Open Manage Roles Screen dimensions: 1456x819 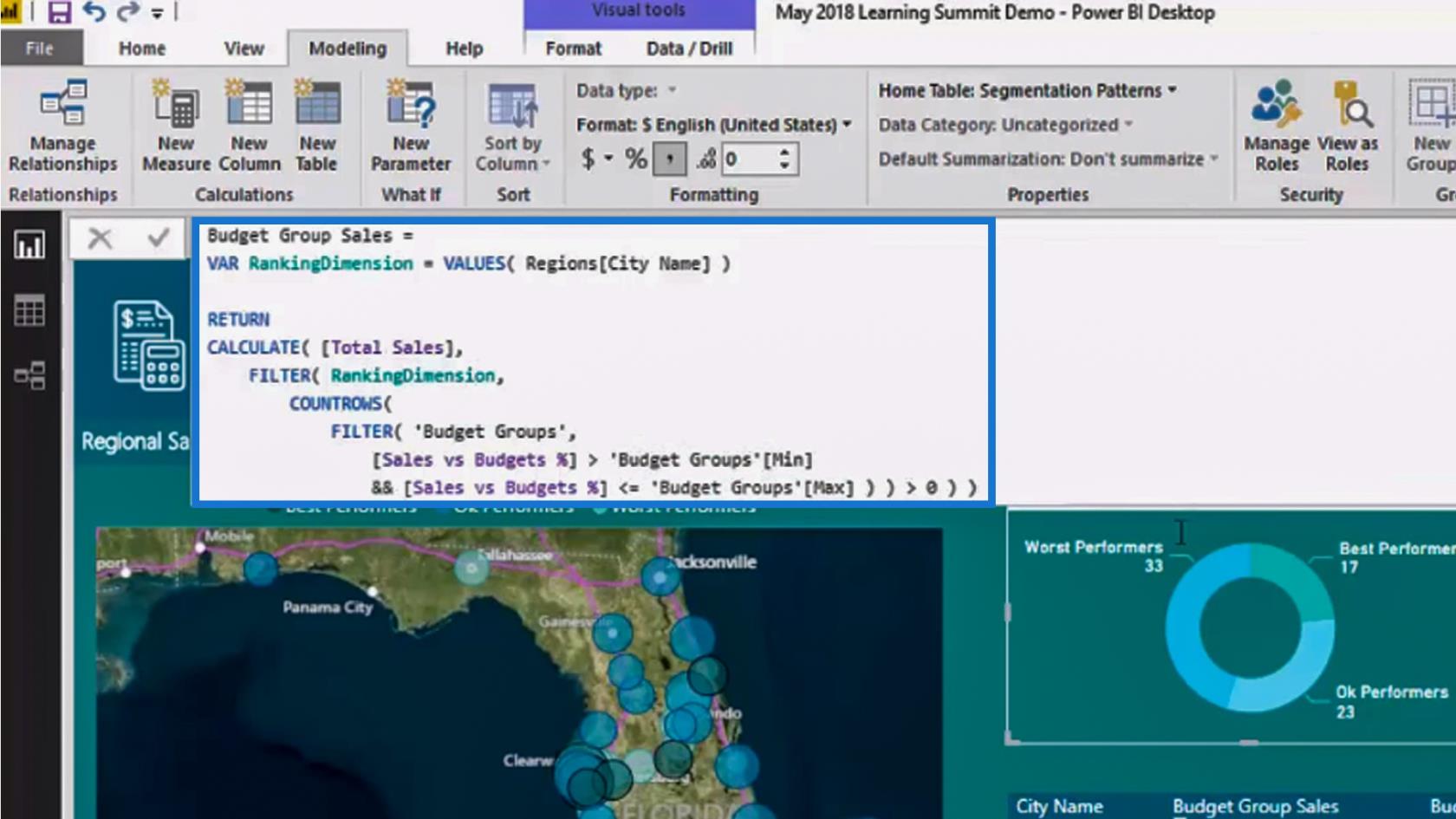click(x=1277, y=127)
